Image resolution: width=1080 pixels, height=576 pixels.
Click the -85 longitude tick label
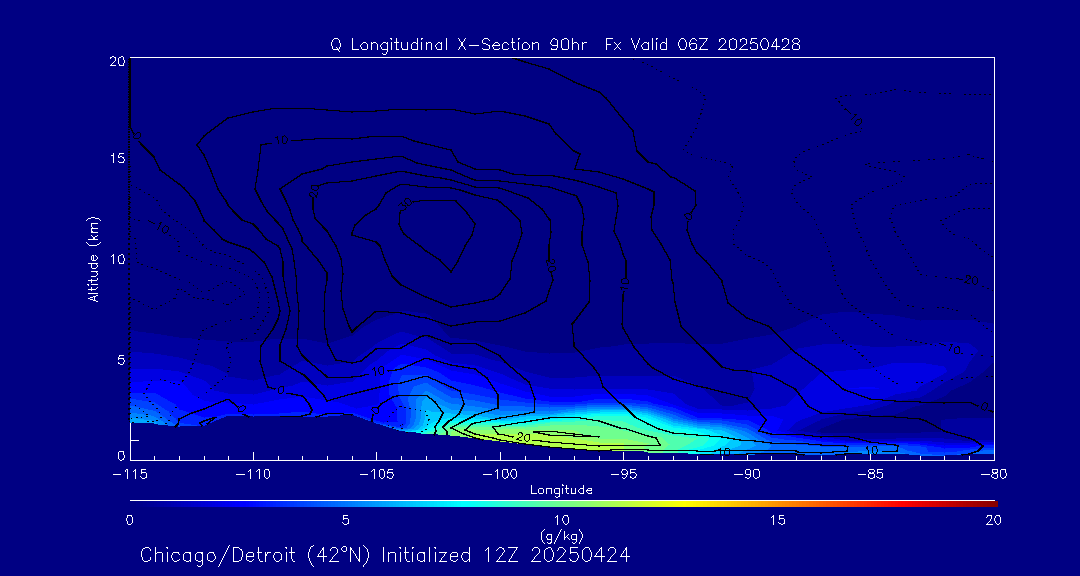tap(871, 475)
